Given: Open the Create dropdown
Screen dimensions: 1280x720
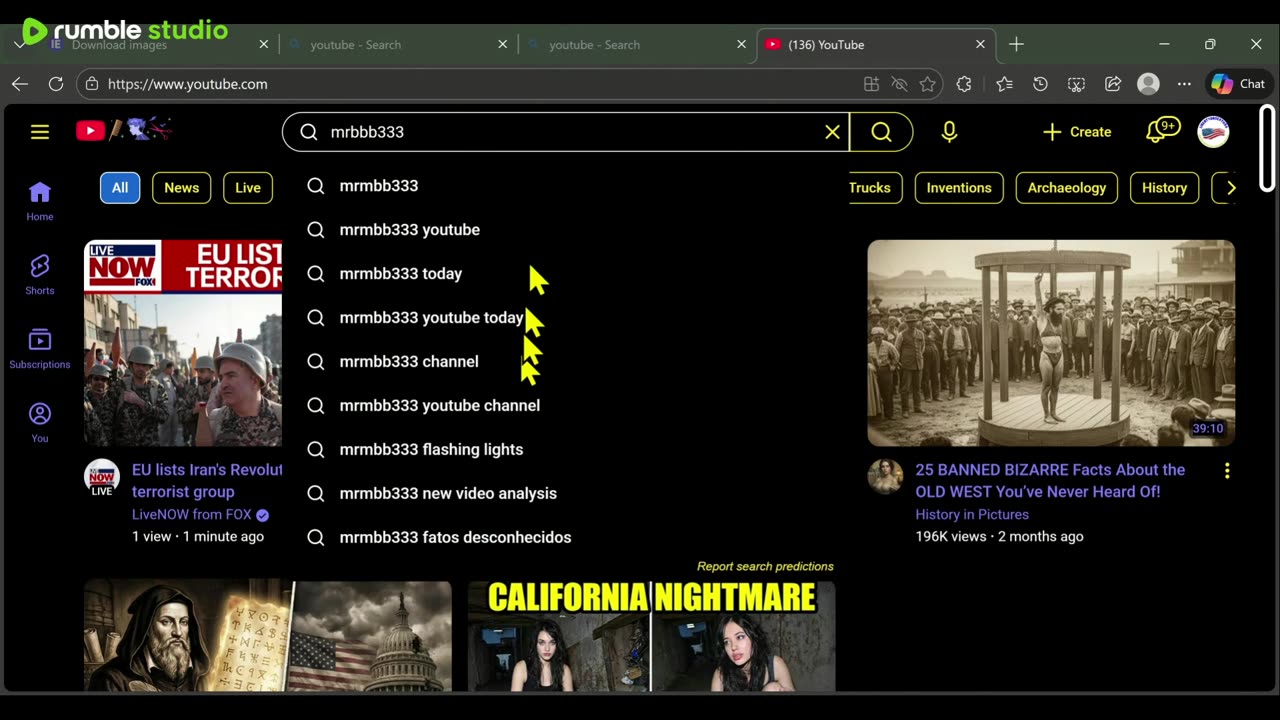Looking at the screenshot, I should pos(1077,132).
